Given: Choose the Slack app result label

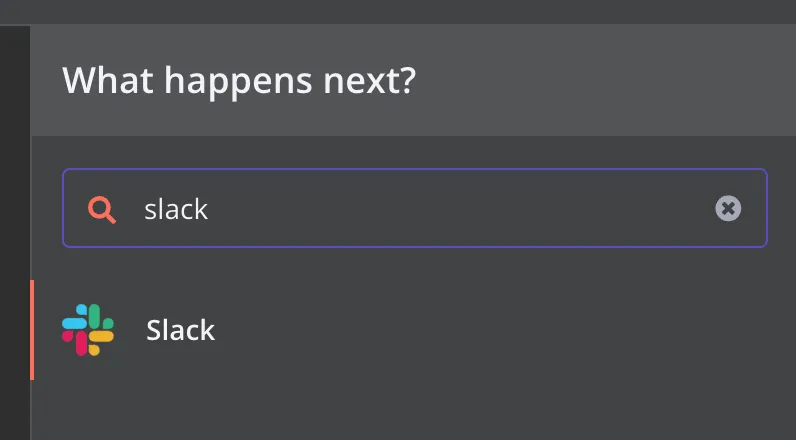Looking at the screenshot, I should [x=180, y=330].
